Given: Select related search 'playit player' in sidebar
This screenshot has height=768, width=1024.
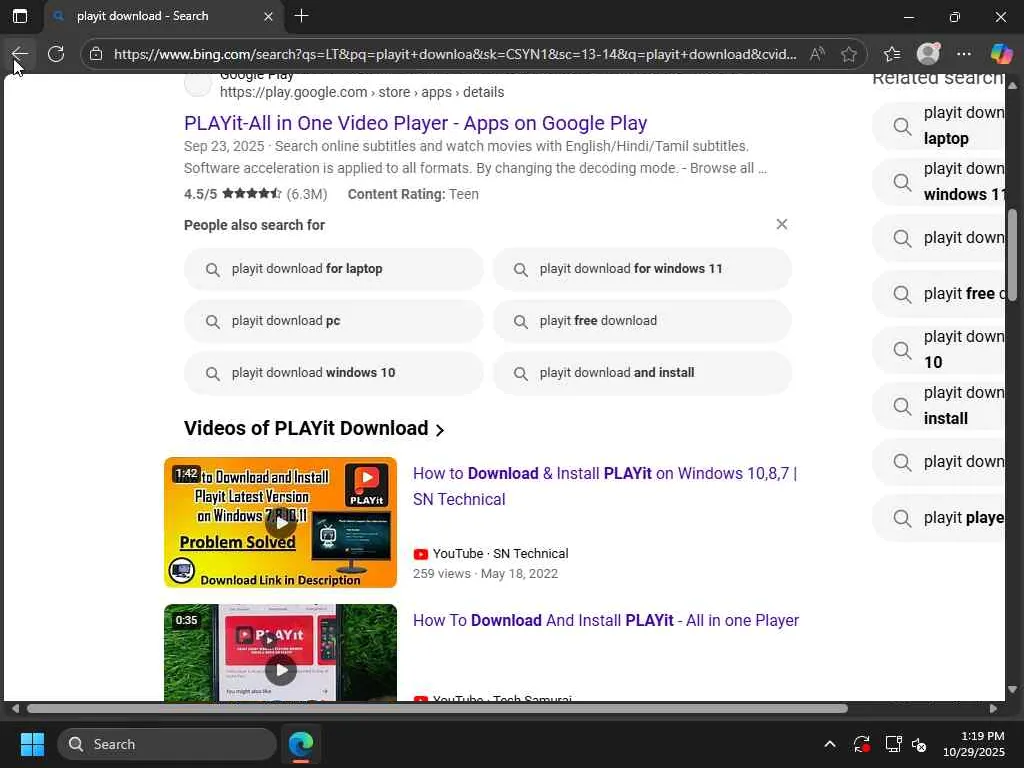Looking at the screenshot, I should point(938,518).
